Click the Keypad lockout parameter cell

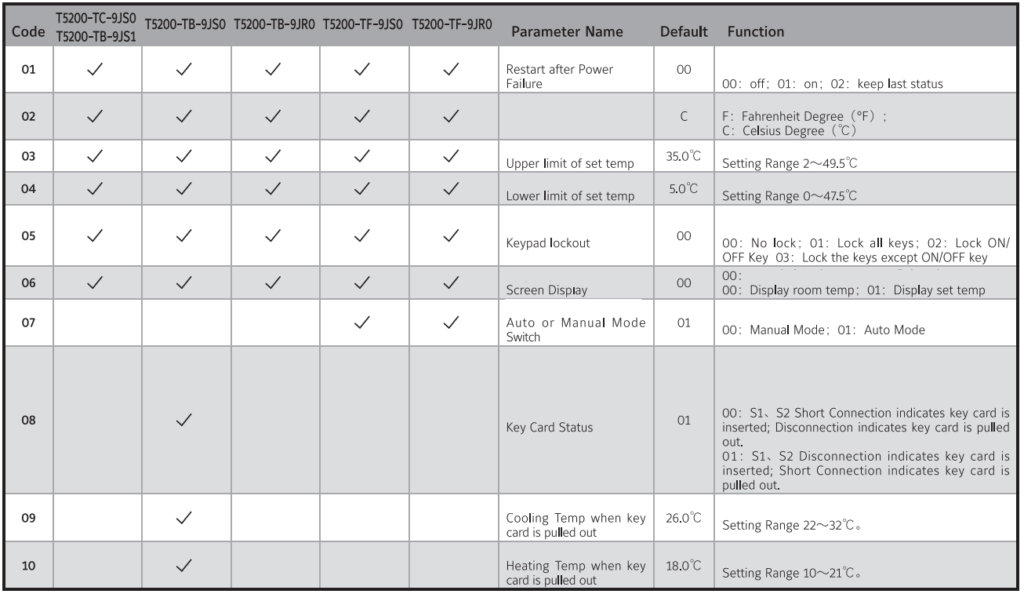pyautogui.click(x=548, y=243)
